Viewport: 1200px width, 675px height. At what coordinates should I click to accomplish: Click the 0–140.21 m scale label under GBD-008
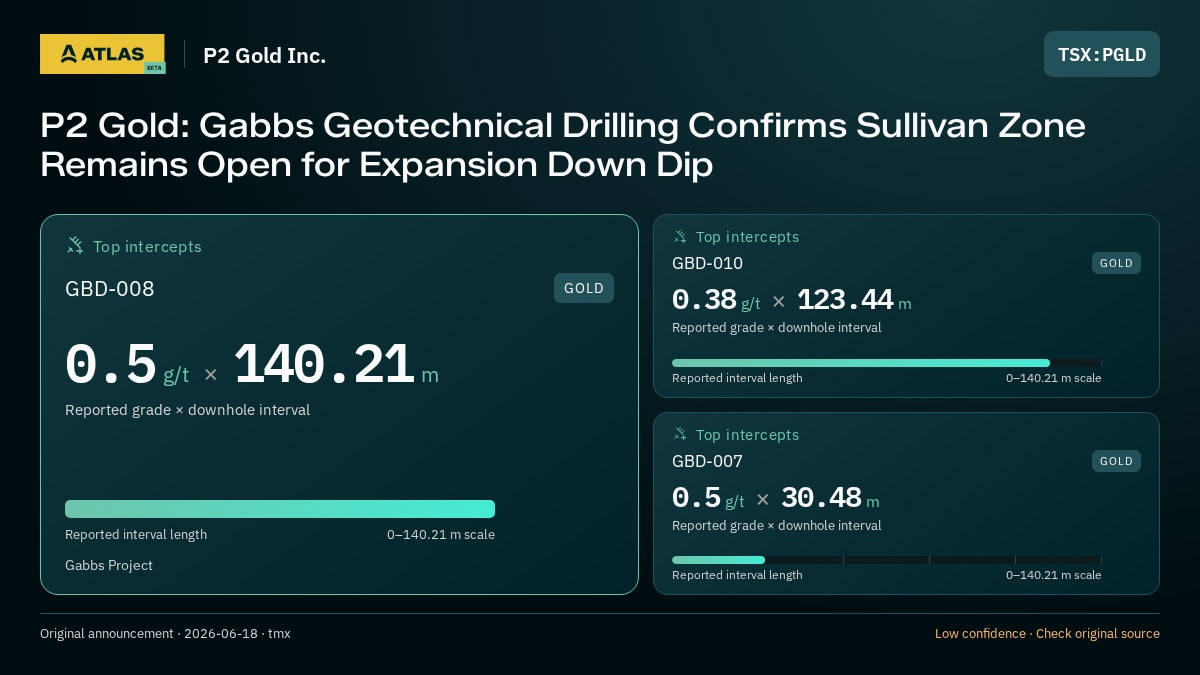(441, 535)
